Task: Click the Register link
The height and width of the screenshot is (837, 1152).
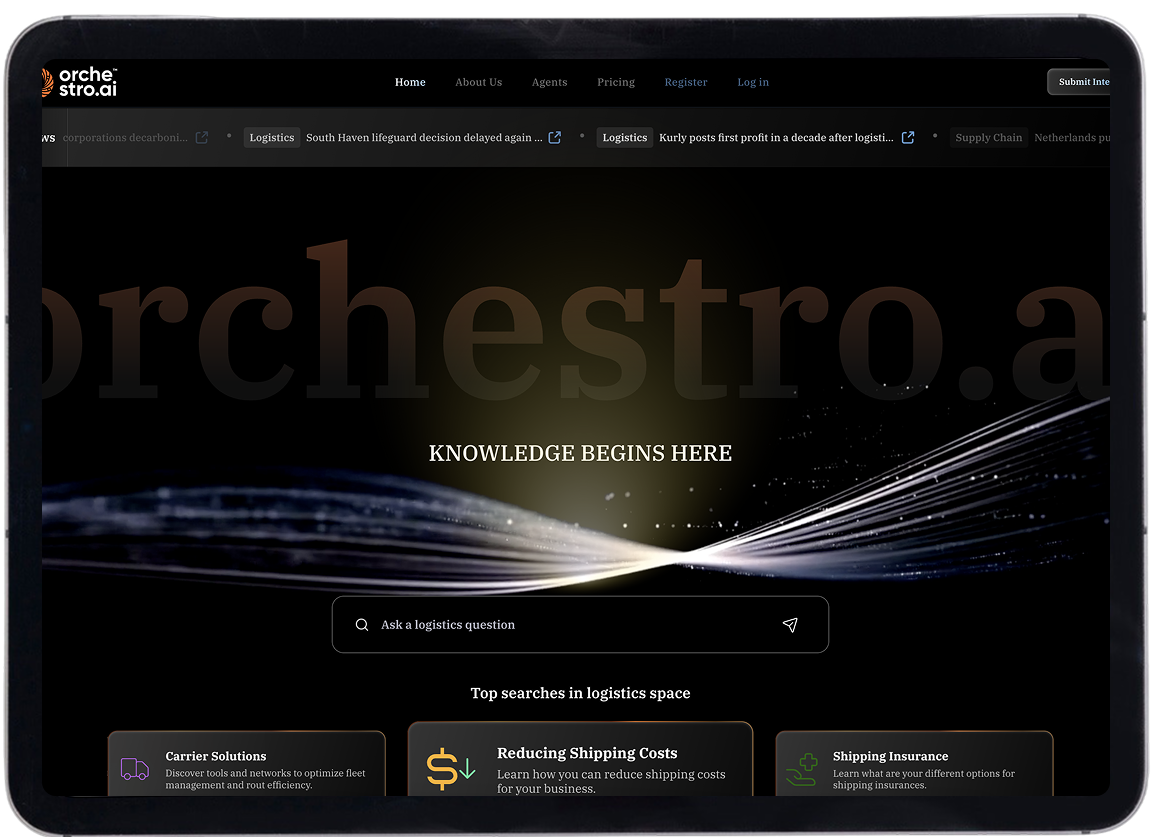Action: (x=685, y=82)
